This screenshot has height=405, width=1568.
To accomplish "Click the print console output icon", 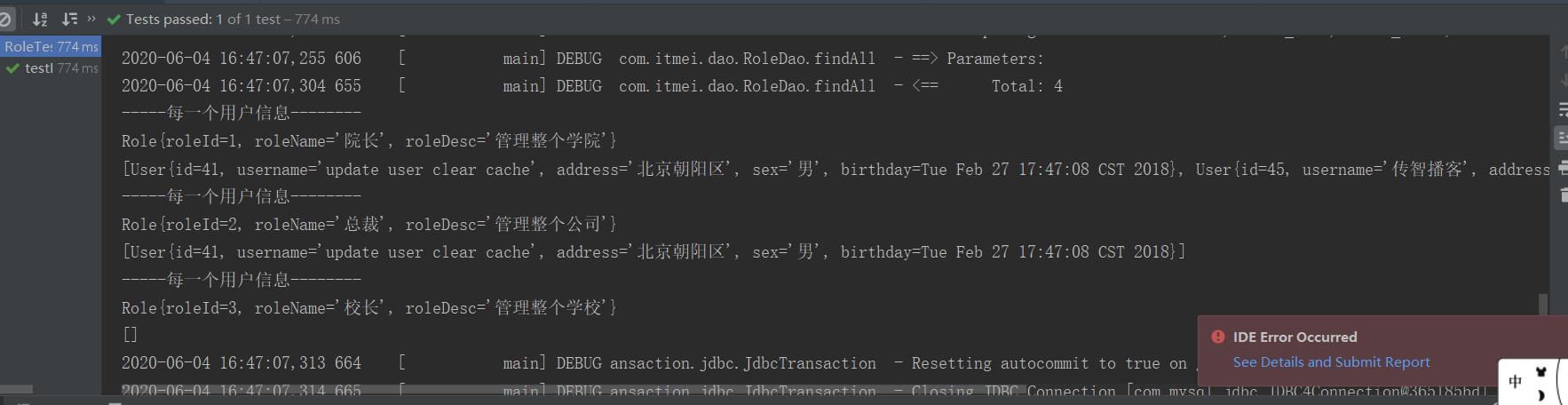I will point(1563,166).
